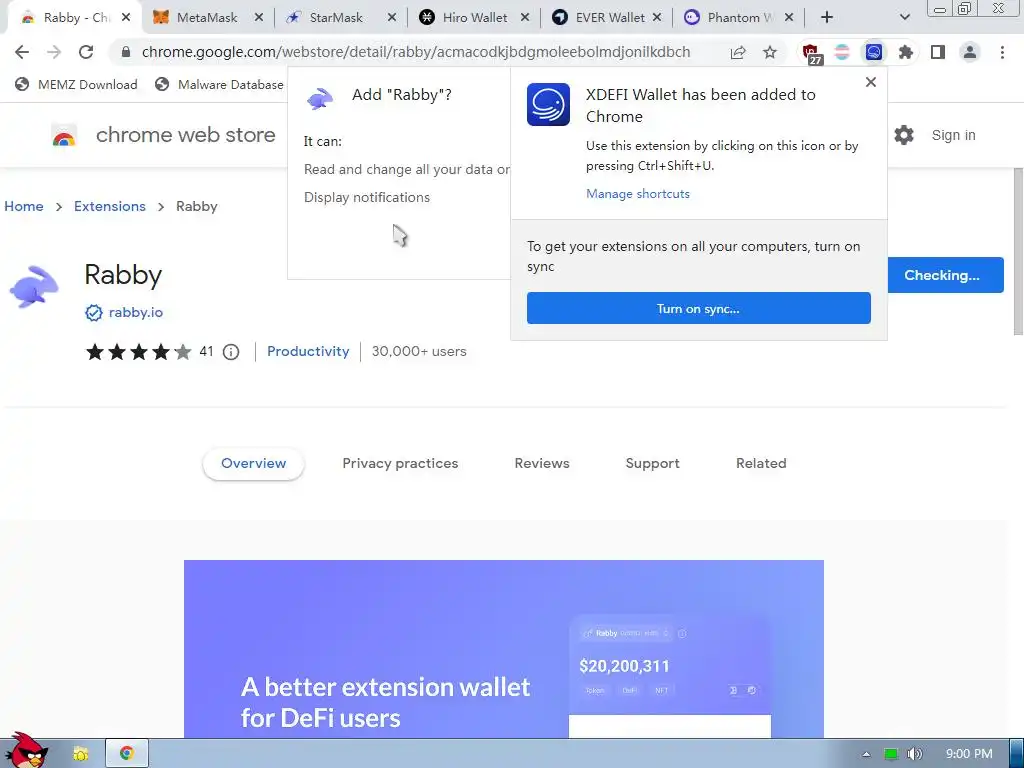Click the 9:00 PM taskbar clock
This screenshot has width=1024, height=768.
tap(969, 754)
